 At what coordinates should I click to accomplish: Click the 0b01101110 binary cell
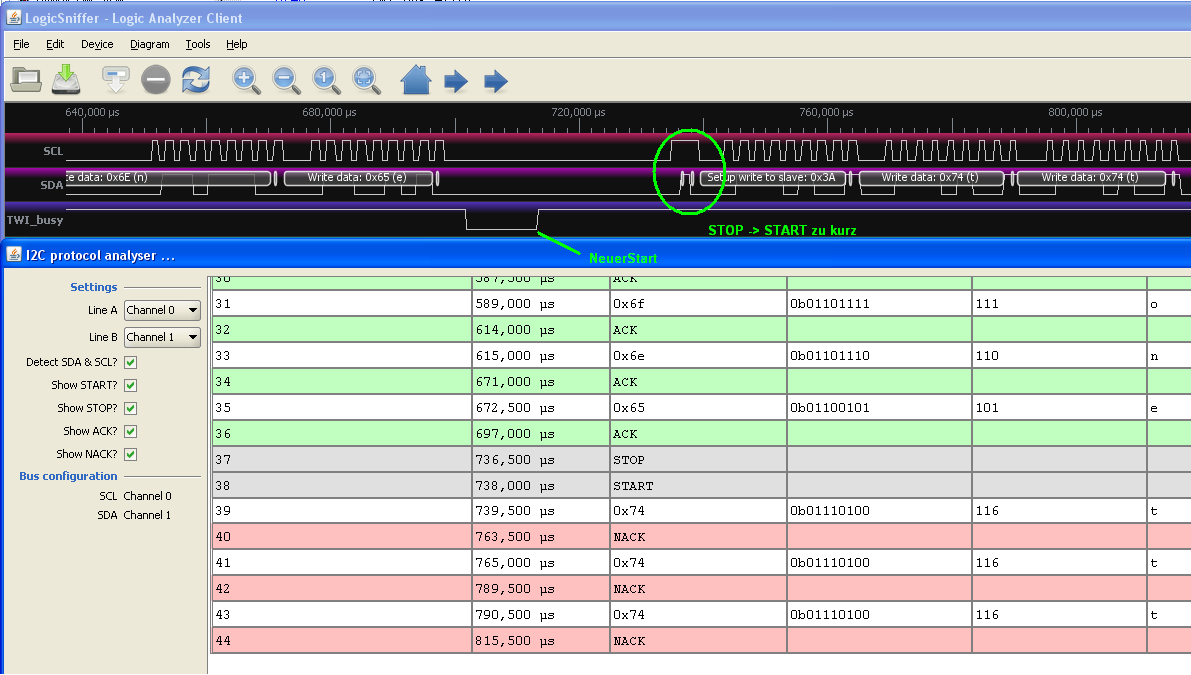click(879, 355)
